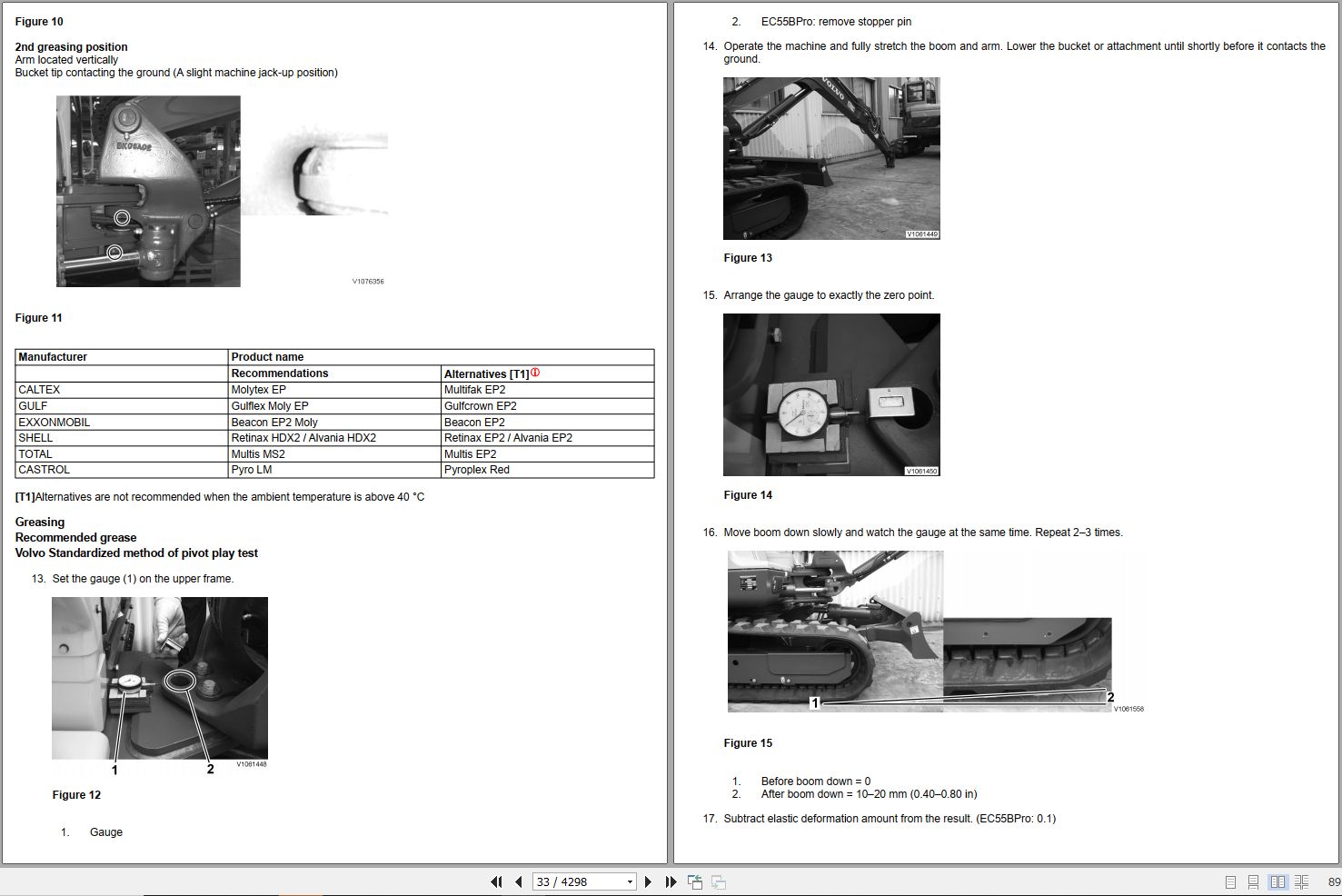1342x896 pixels.
Task: Go to the previous page
Action: (x=518, y=881)
